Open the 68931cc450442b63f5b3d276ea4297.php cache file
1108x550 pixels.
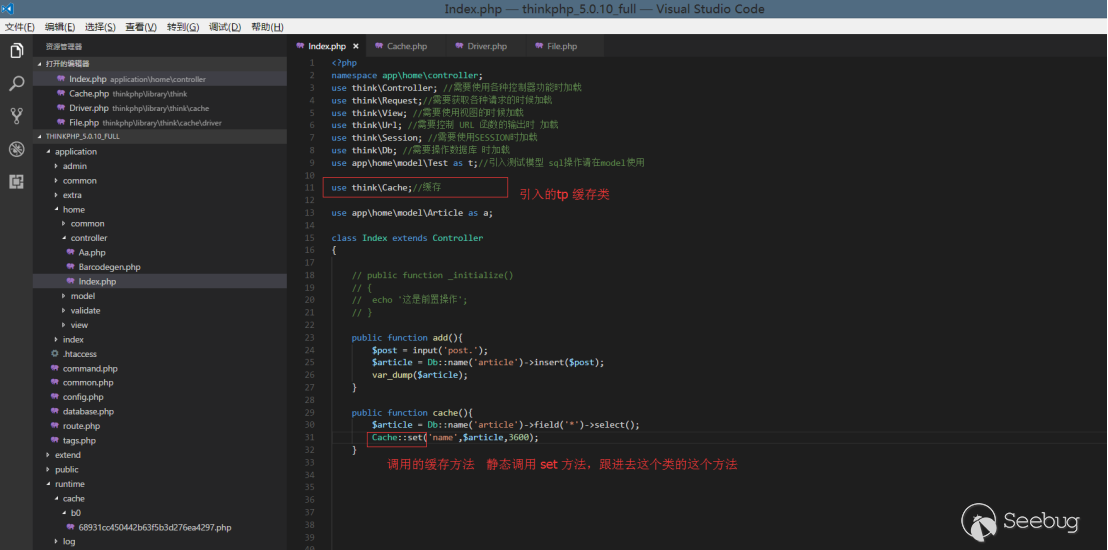tap(160, 527)
